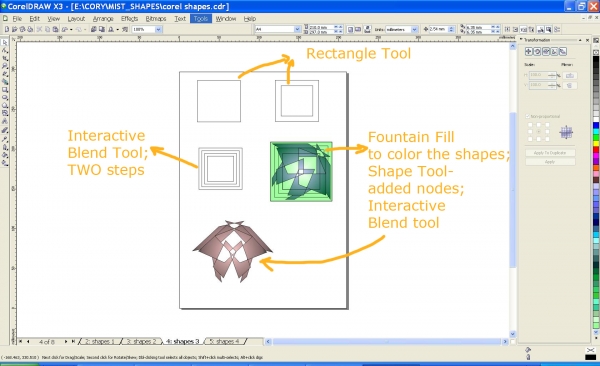
Task: Click the Print icon in the toolbar
Action: pos(30,29)
